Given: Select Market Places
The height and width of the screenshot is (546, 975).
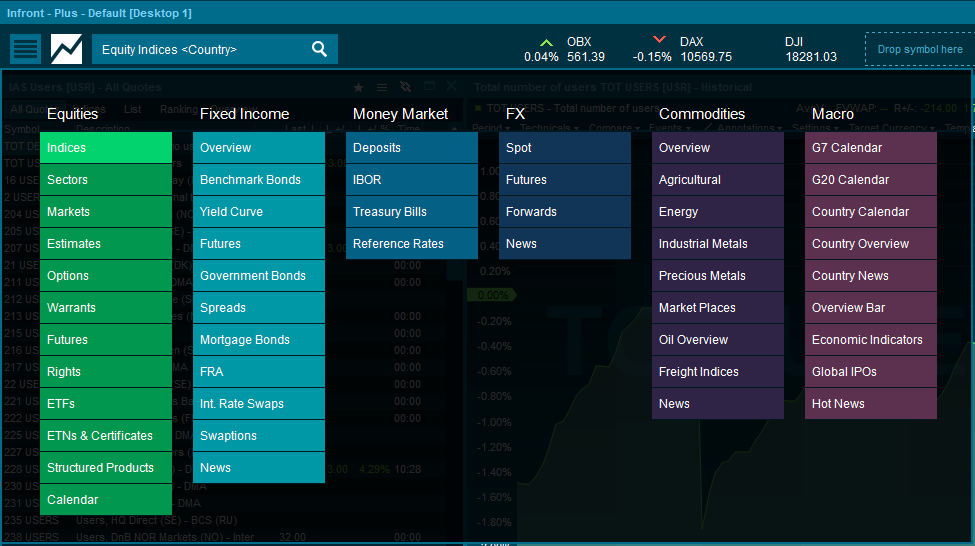Looking at the screenshot, I should coord(718,308).
